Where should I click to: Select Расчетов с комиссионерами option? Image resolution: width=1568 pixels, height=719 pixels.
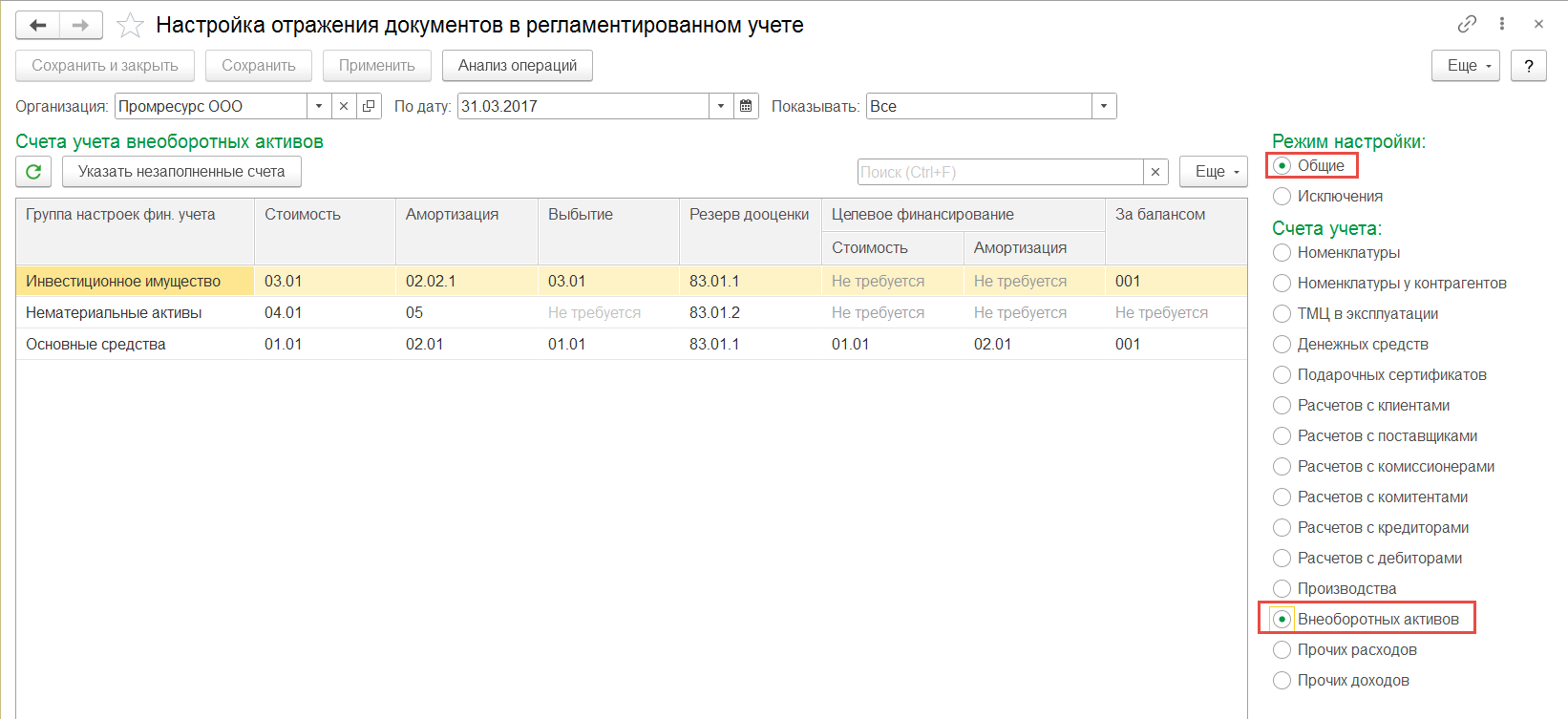1282,467
